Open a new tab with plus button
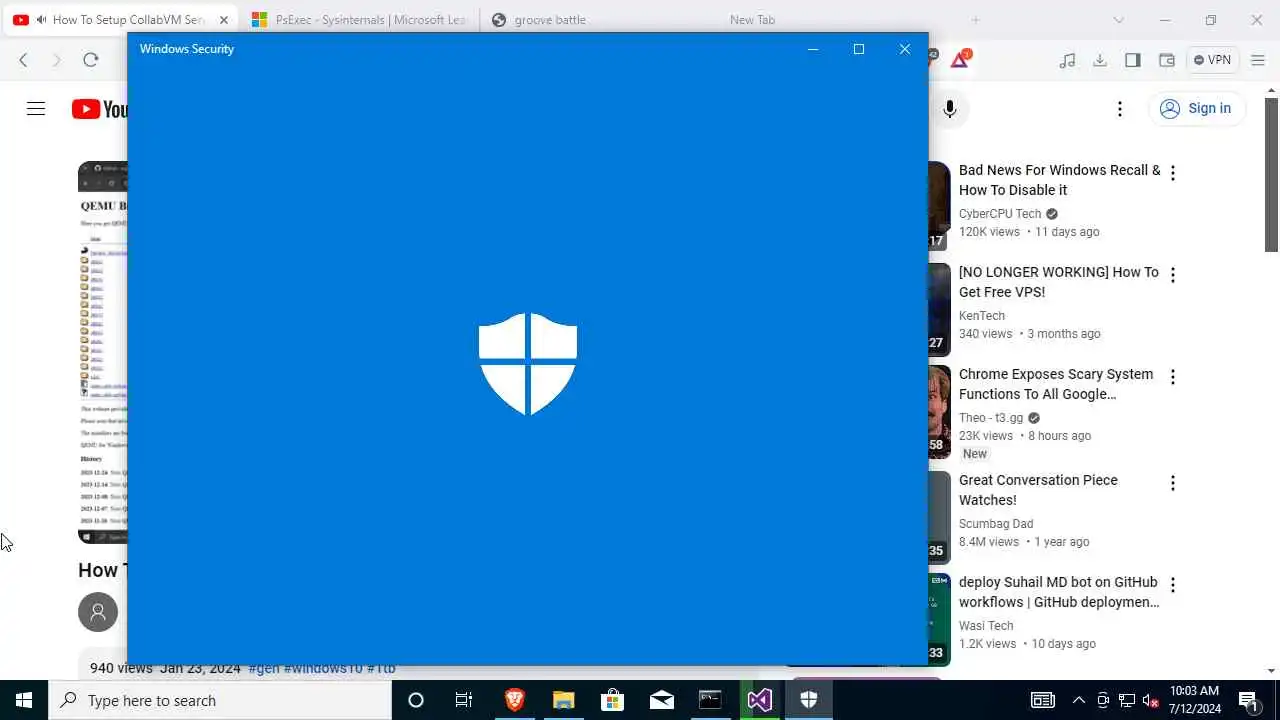Image resolution: width=1280 pixels, height=720 pixels. click(x=975, y=20)
